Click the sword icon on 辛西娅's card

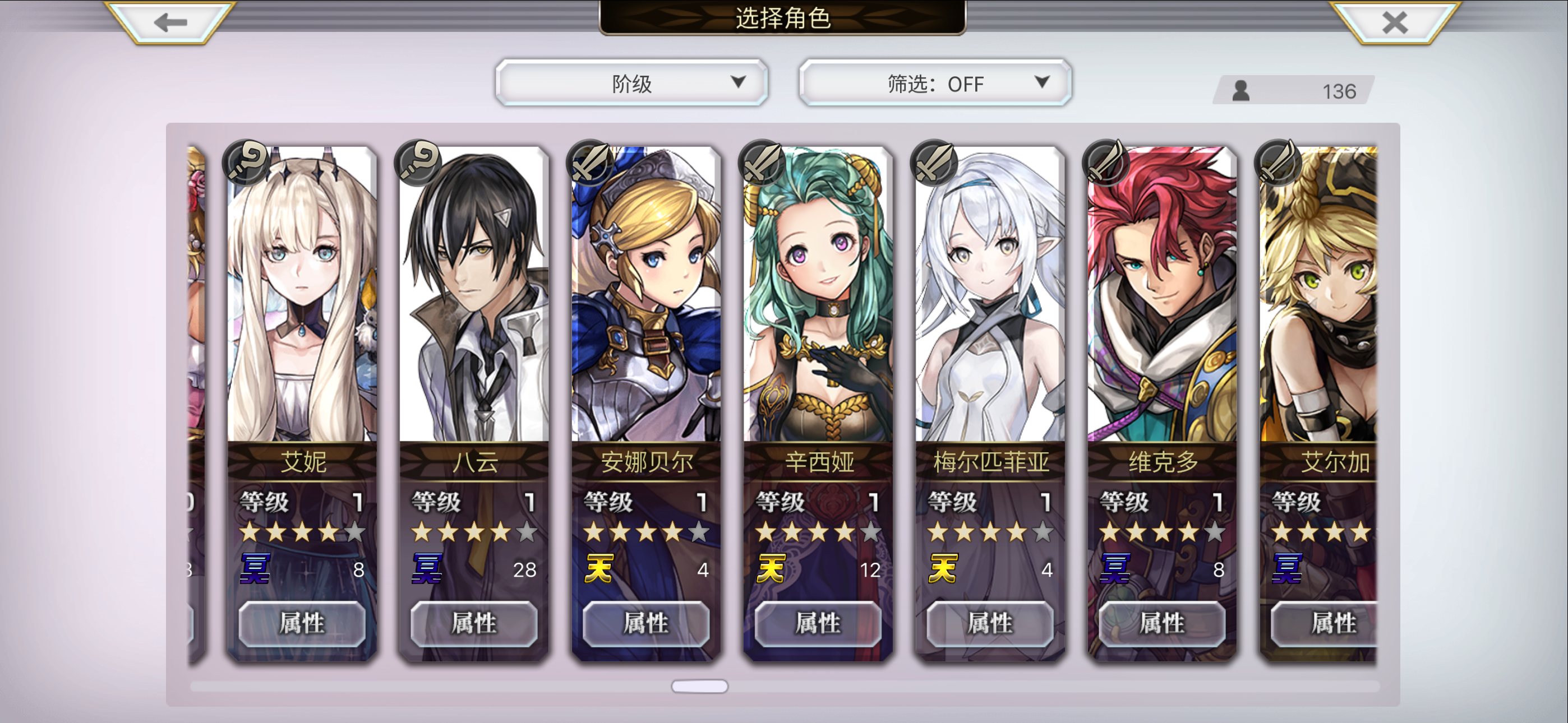coord(762,163)
